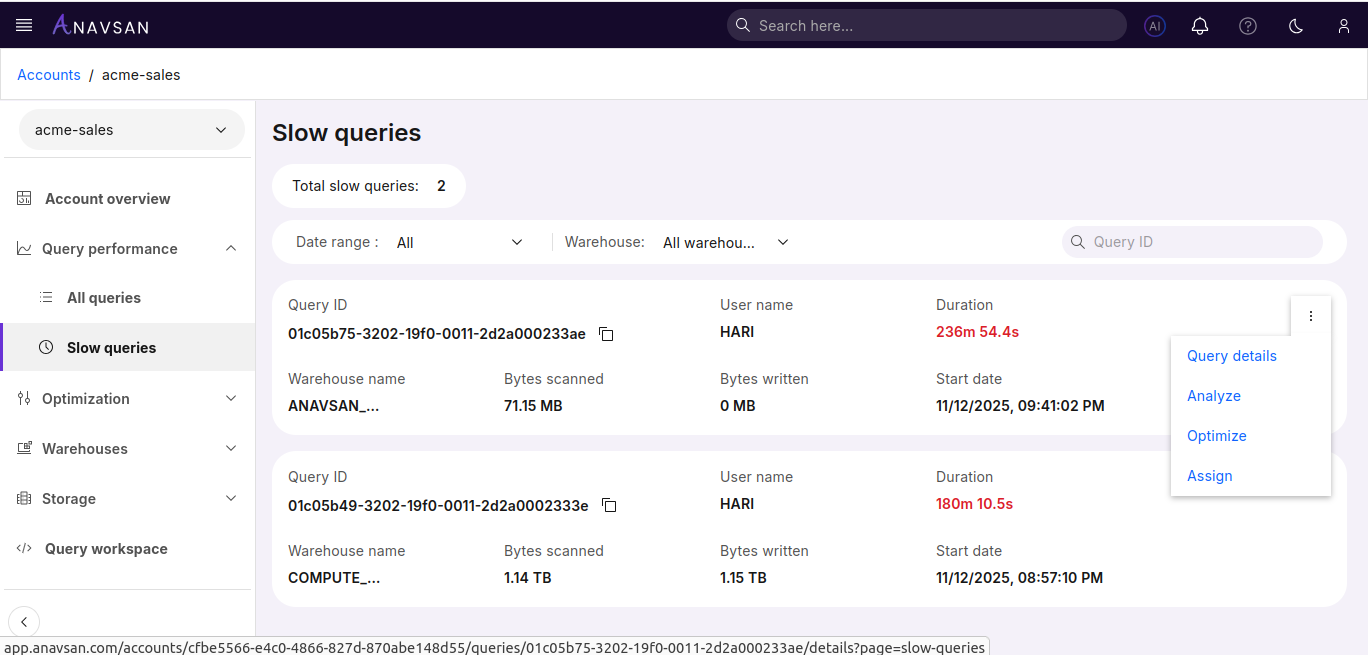Open the user profile icon
Screen dimensions: 1368x655
point(1344,25)
